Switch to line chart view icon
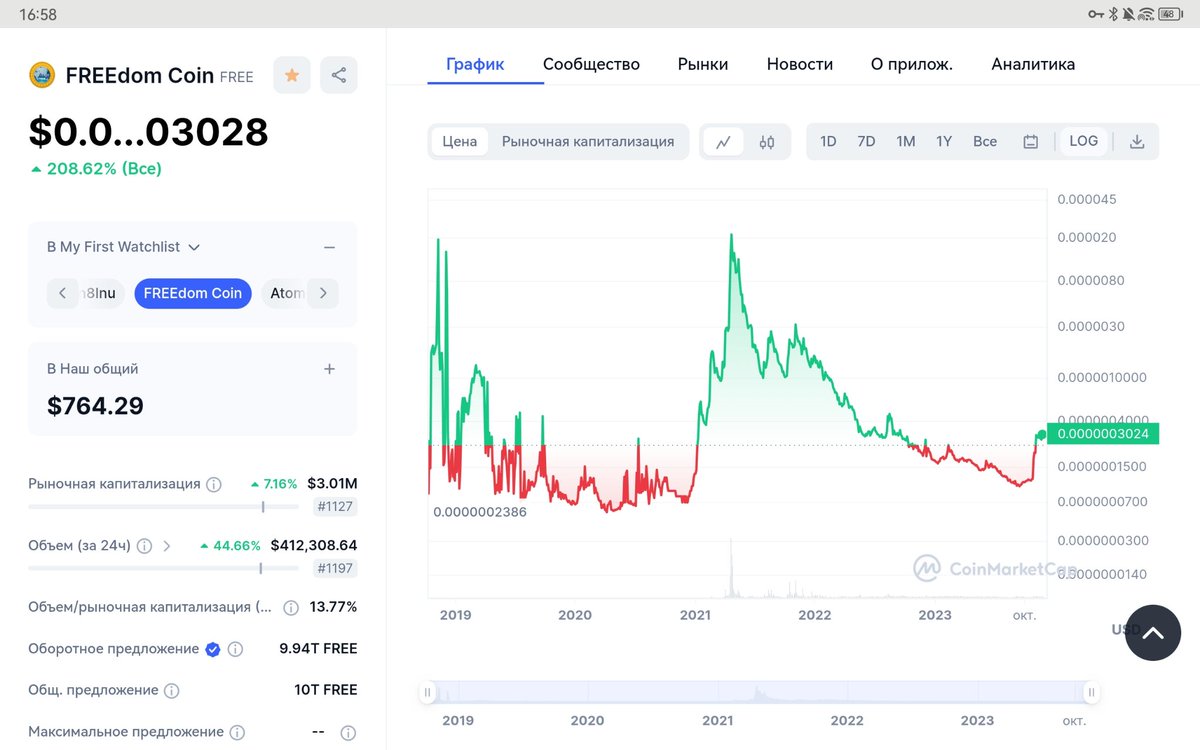 pos(723,142)
